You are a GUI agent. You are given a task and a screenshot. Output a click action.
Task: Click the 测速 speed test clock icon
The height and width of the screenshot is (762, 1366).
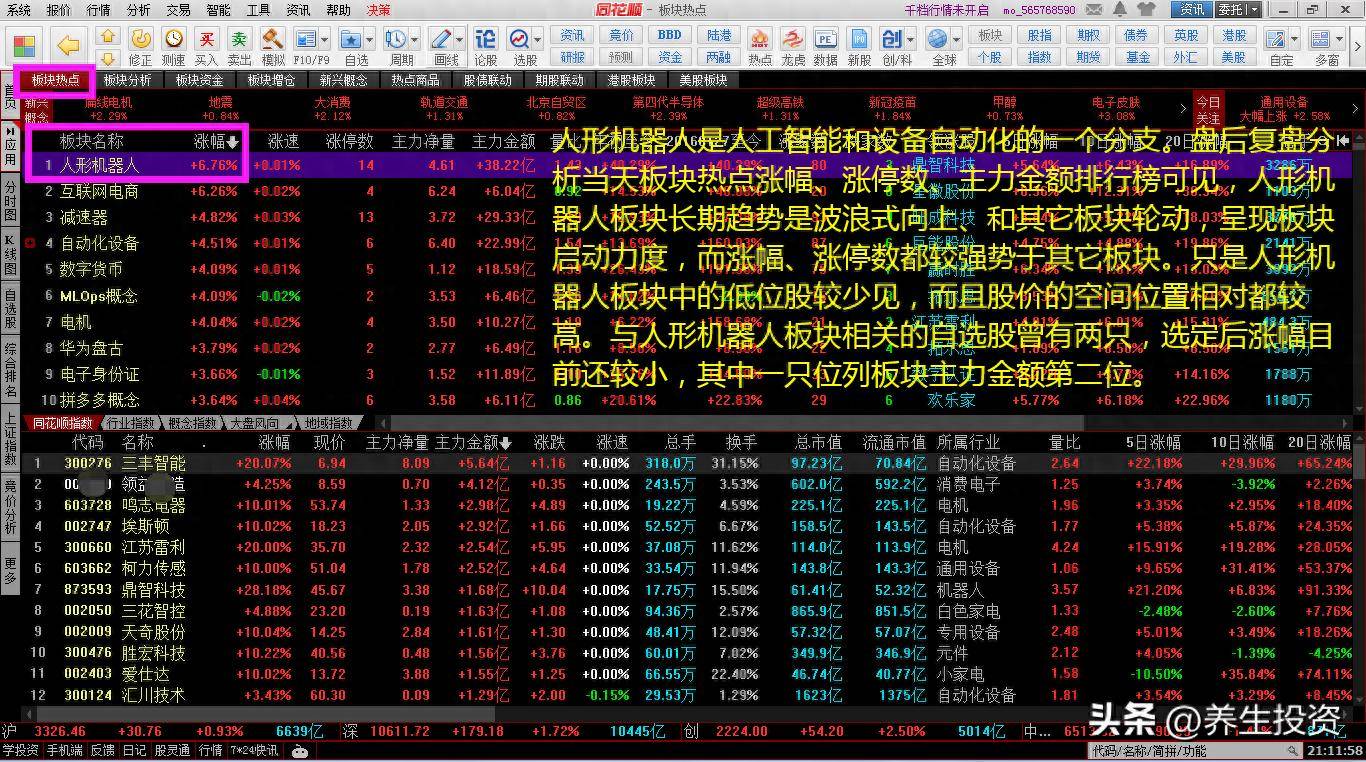174,38
